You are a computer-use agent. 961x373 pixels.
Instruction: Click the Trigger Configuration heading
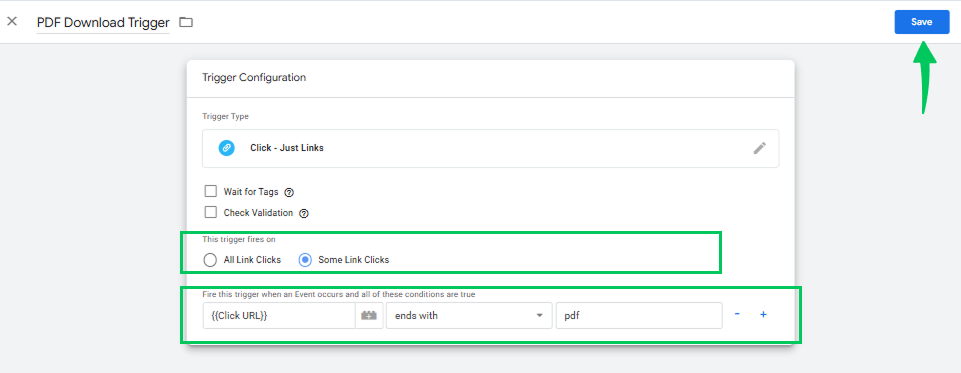(x=254, y=78)
